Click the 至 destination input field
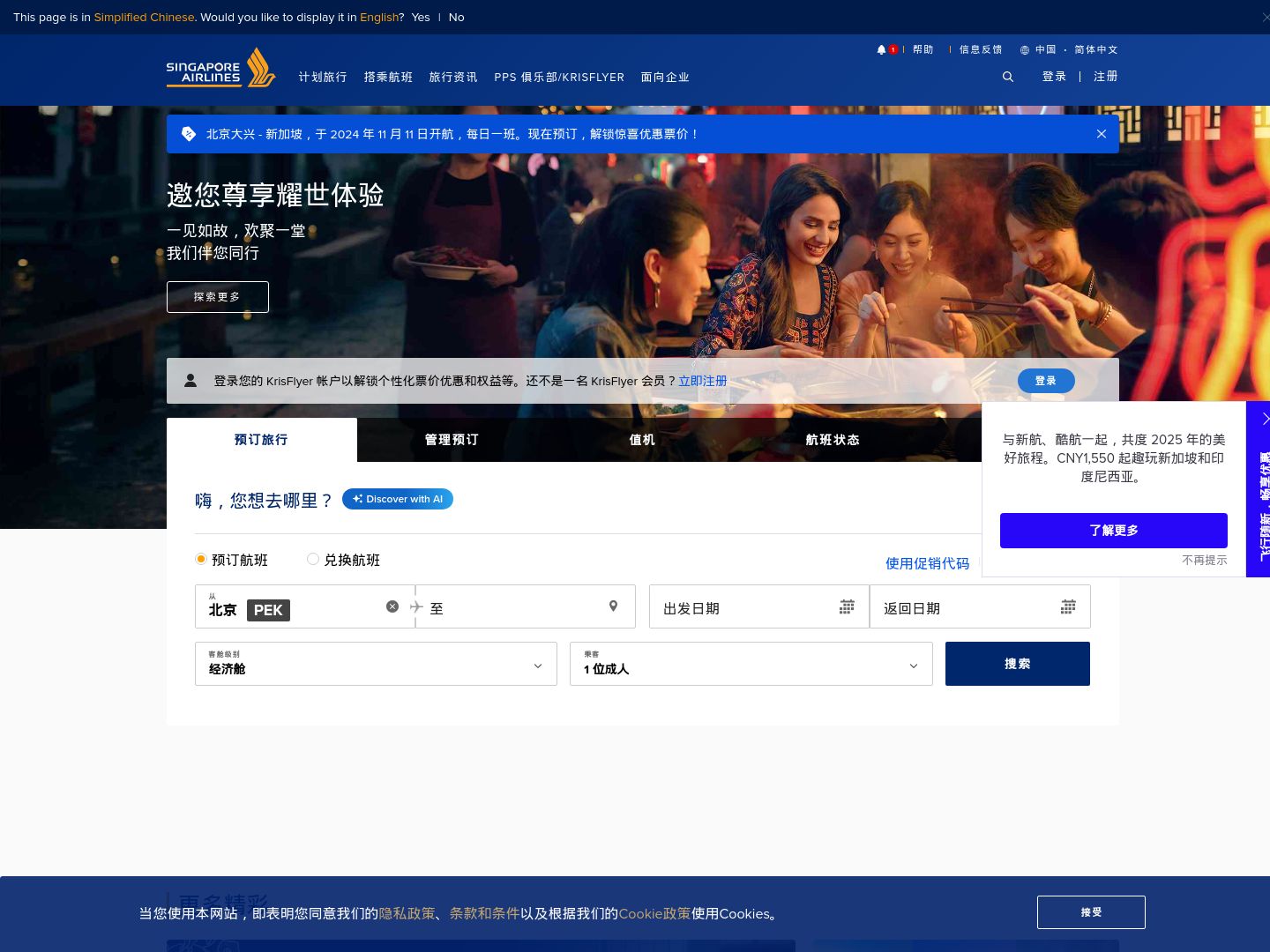The image size is (1270, 952). pos(526,606)
